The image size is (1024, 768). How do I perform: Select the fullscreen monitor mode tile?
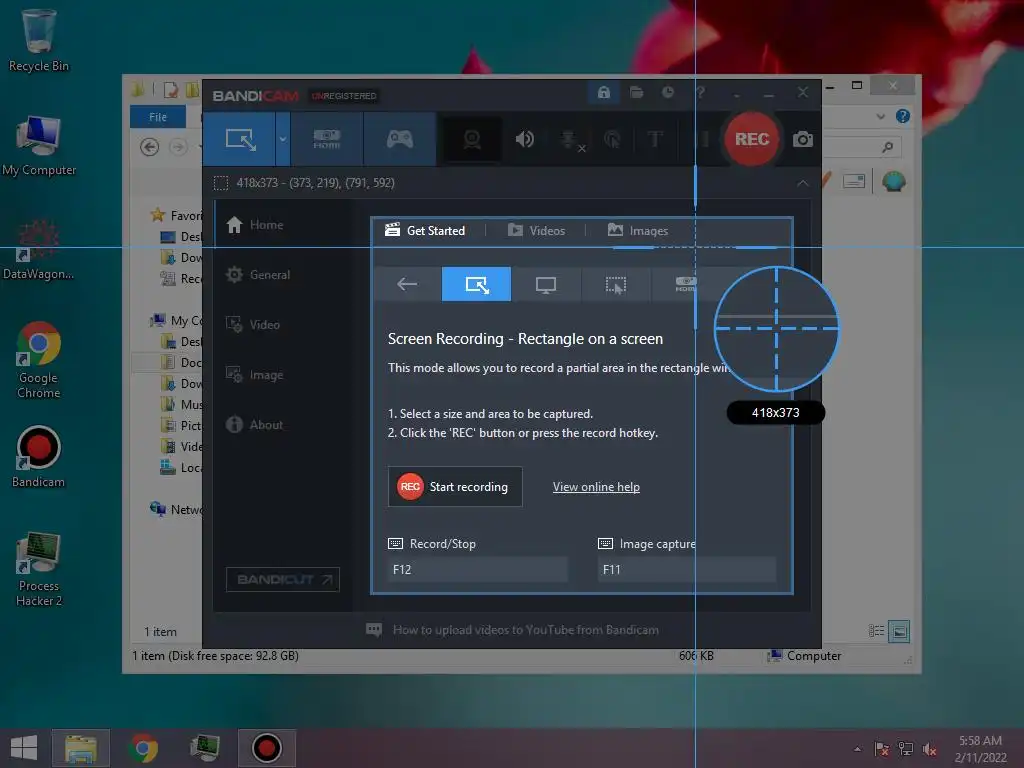pos(546,284)
